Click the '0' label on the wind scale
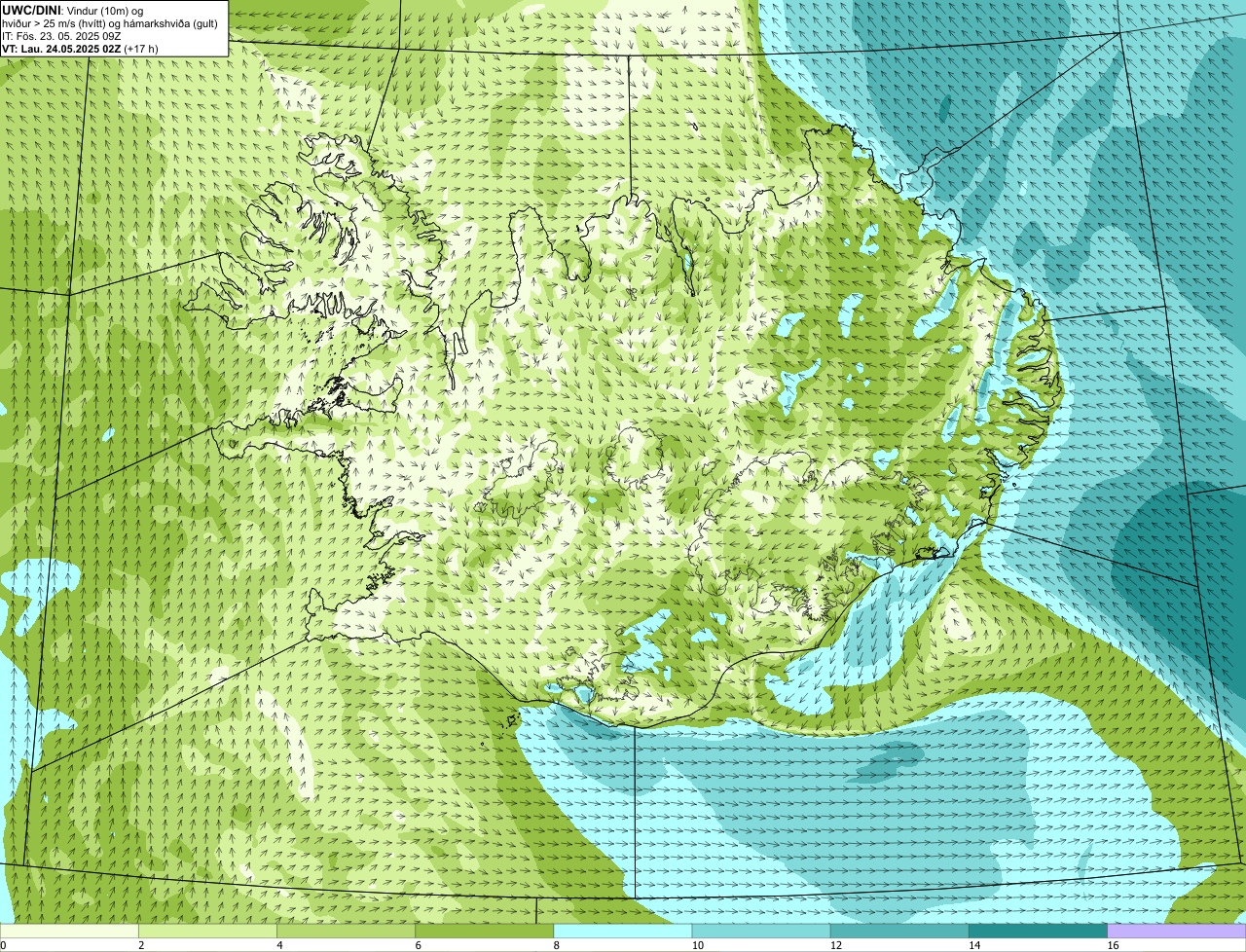The height and width of the screenshot is (952, 1246). point(4,945)
